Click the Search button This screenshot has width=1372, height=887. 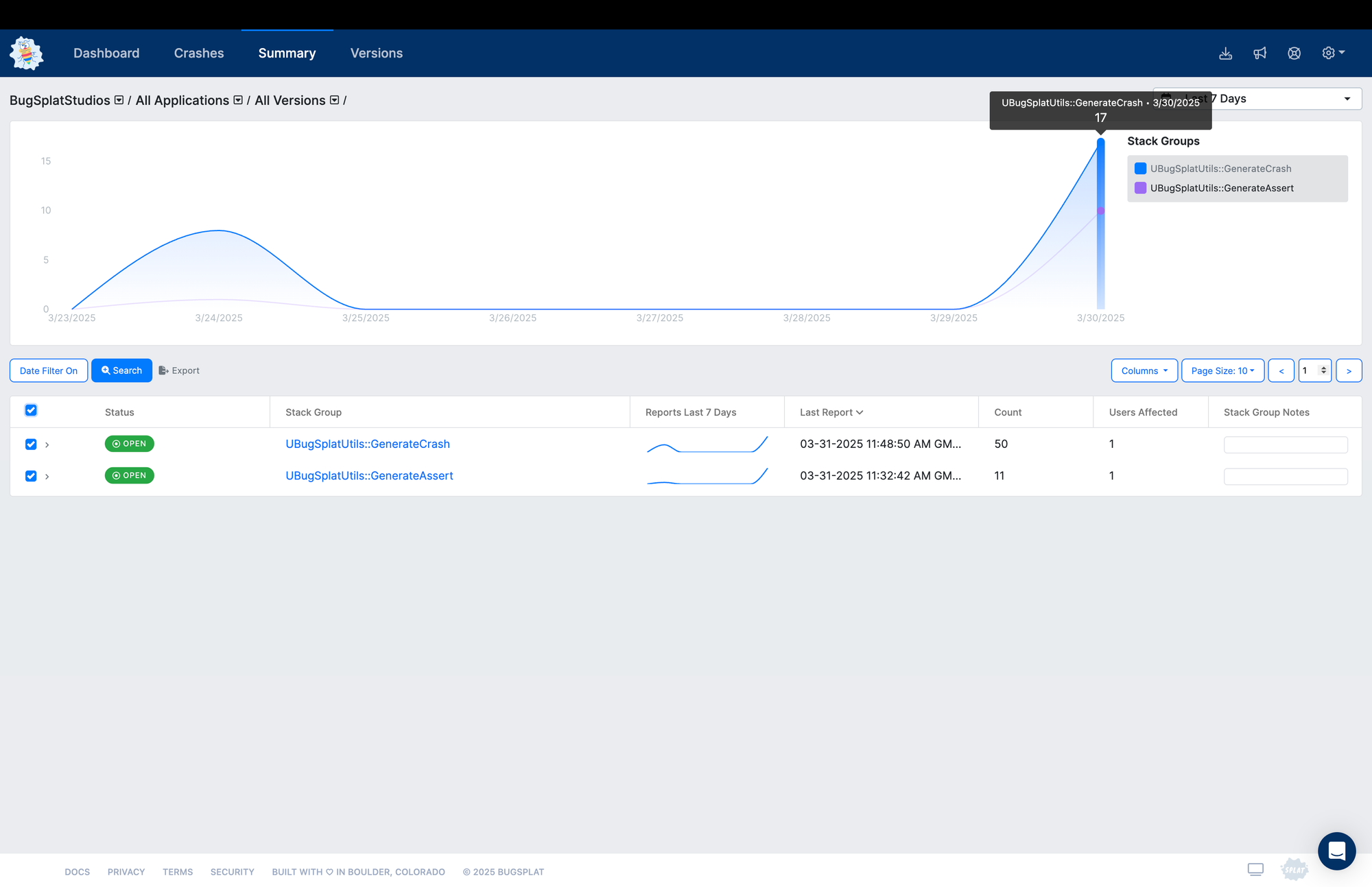point(121,370)
